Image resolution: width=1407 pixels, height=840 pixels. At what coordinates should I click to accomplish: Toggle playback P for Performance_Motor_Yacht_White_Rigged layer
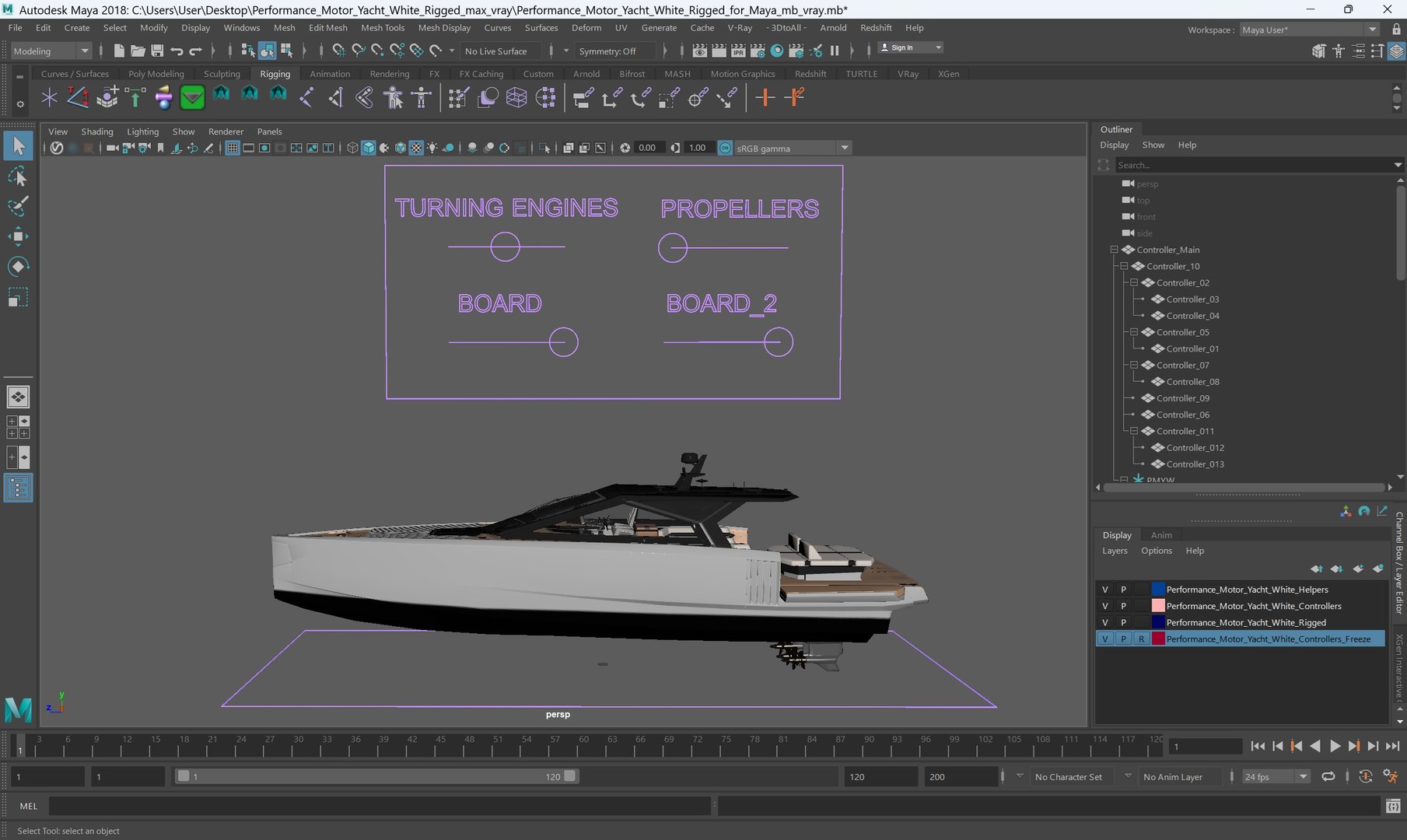[x=1123, y=622]
